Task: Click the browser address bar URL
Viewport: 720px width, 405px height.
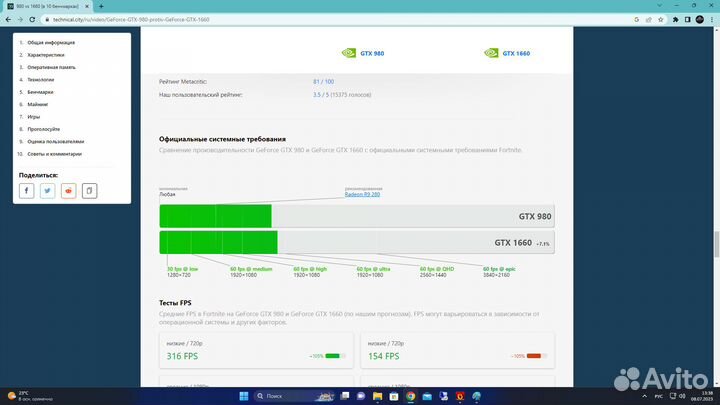Action: 131,20
